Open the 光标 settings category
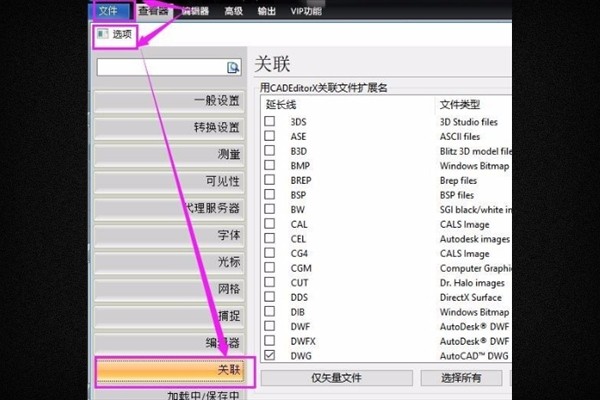Viewport: 600px width, 400px height. coord(169,262)
